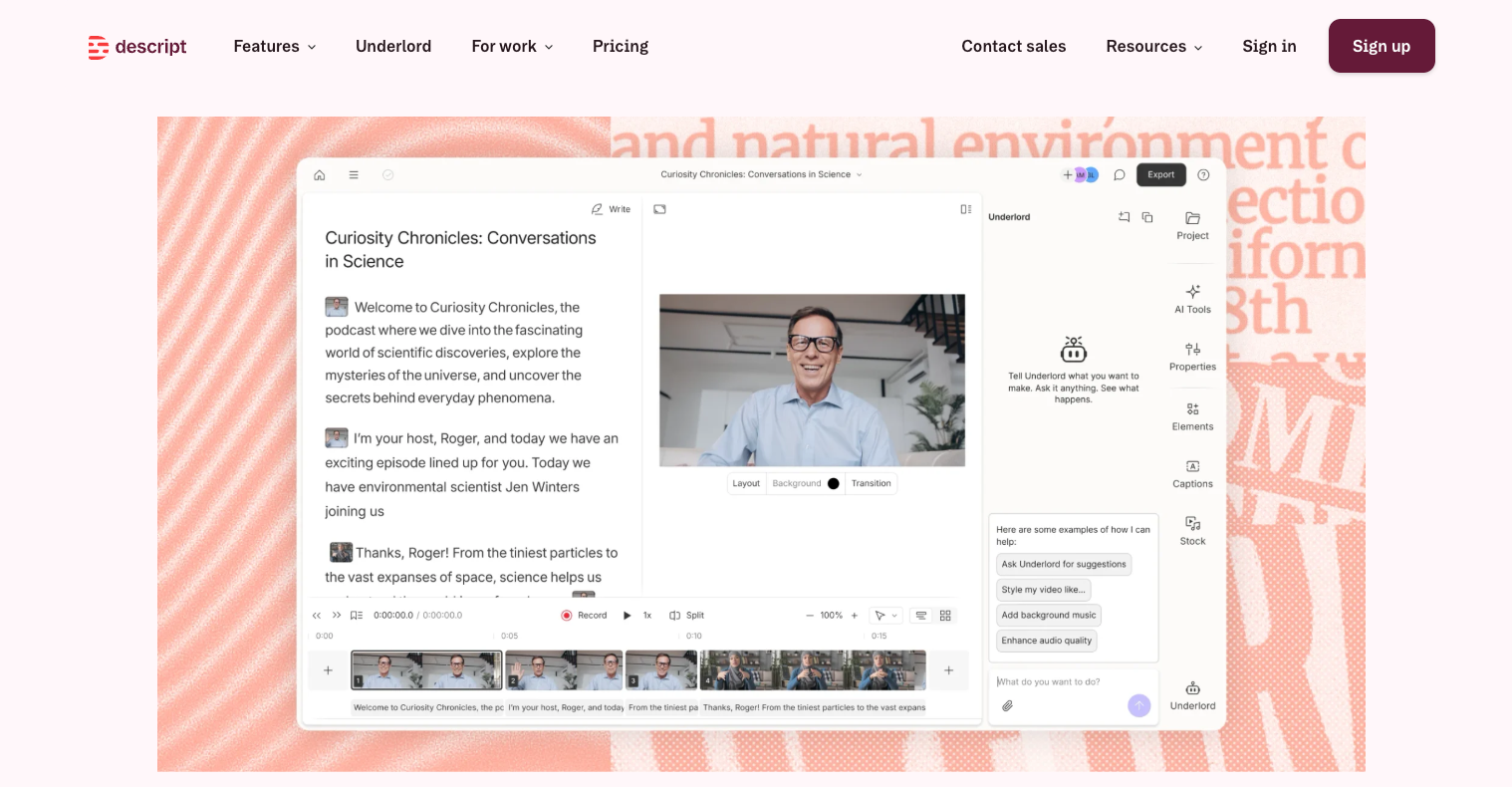Click the Sign up button
The width and height of the screenshot is (1512, 787).
1382,46
